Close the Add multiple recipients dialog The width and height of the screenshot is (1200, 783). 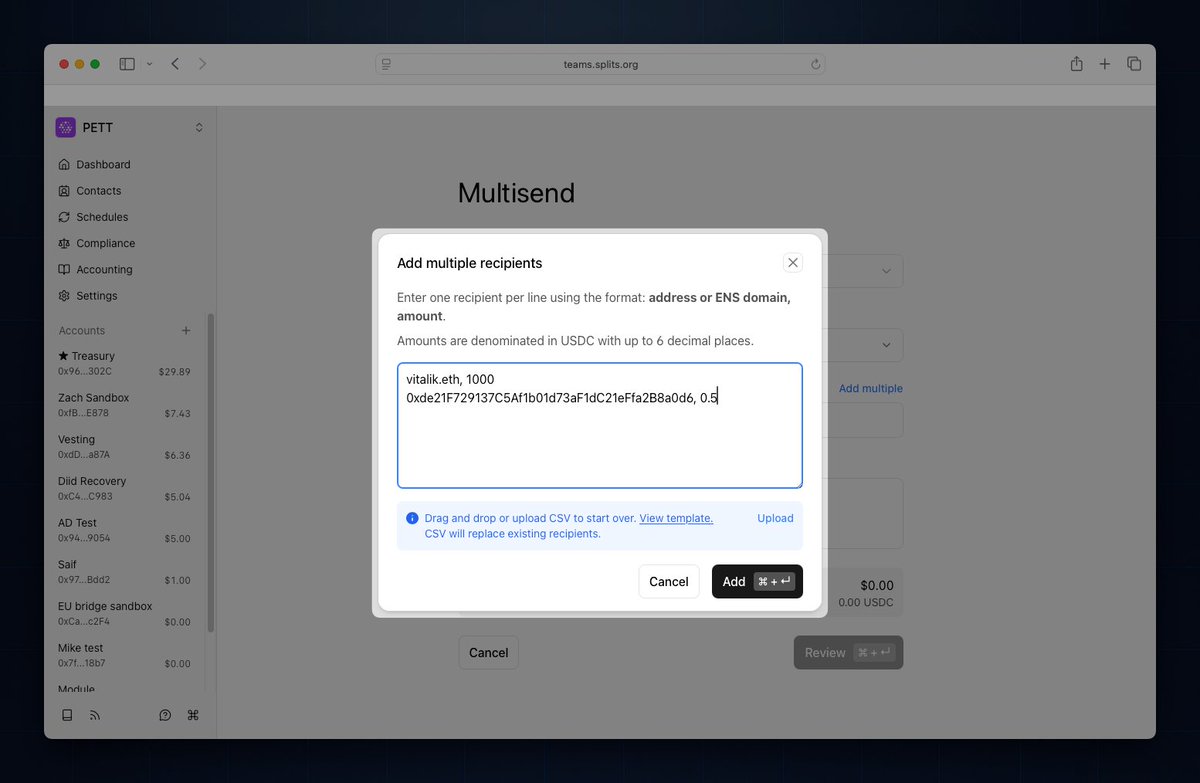click(x=793, y=263)
